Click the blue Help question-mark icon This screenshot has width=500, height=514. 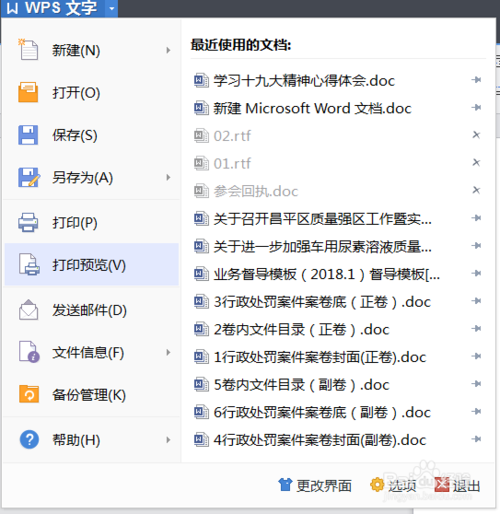(x=29, y=440)
